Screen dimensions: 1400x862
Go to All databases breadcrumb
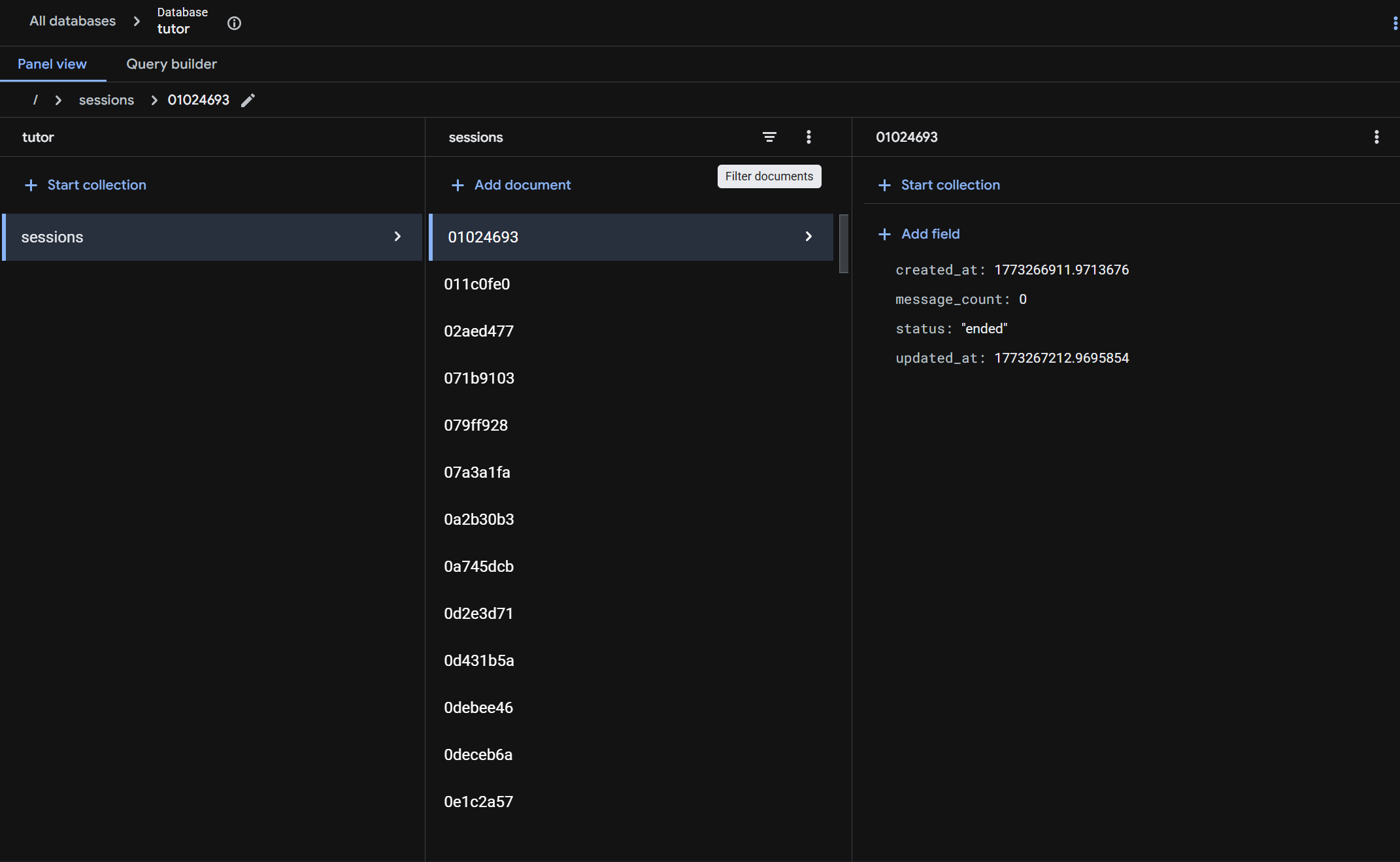pos(73,21)
